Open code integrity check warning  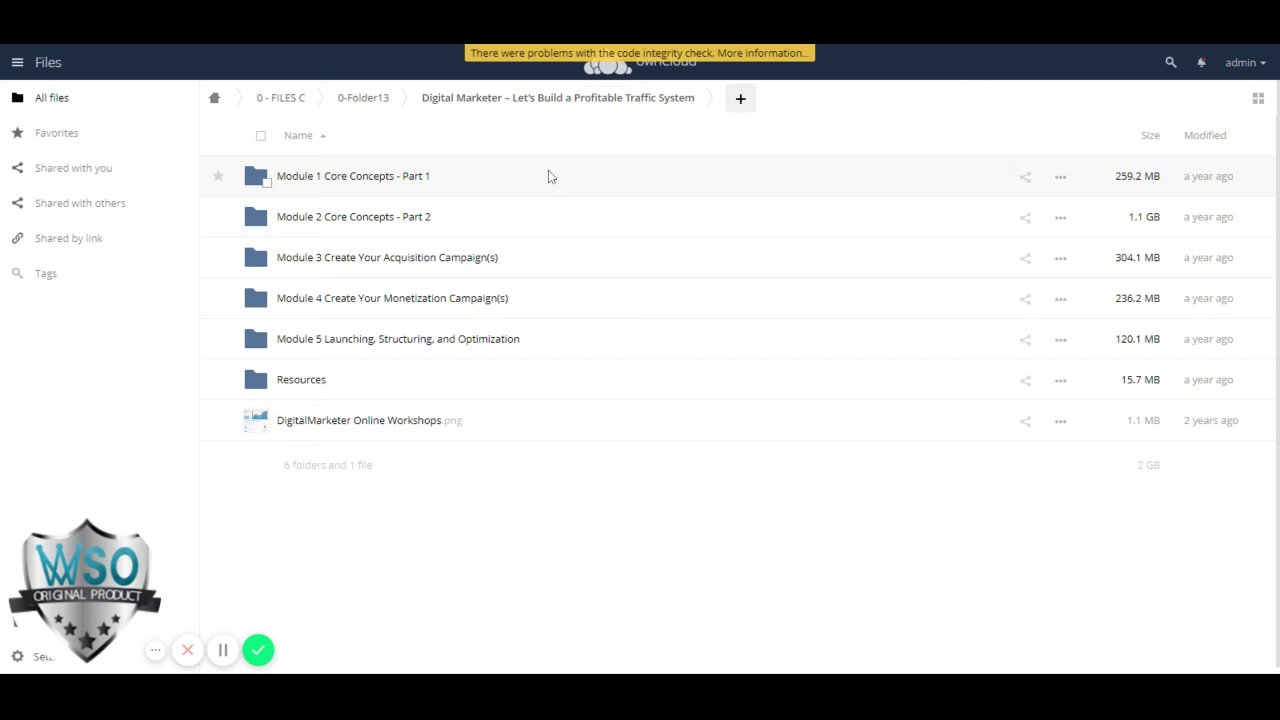[x=640, y=53]
